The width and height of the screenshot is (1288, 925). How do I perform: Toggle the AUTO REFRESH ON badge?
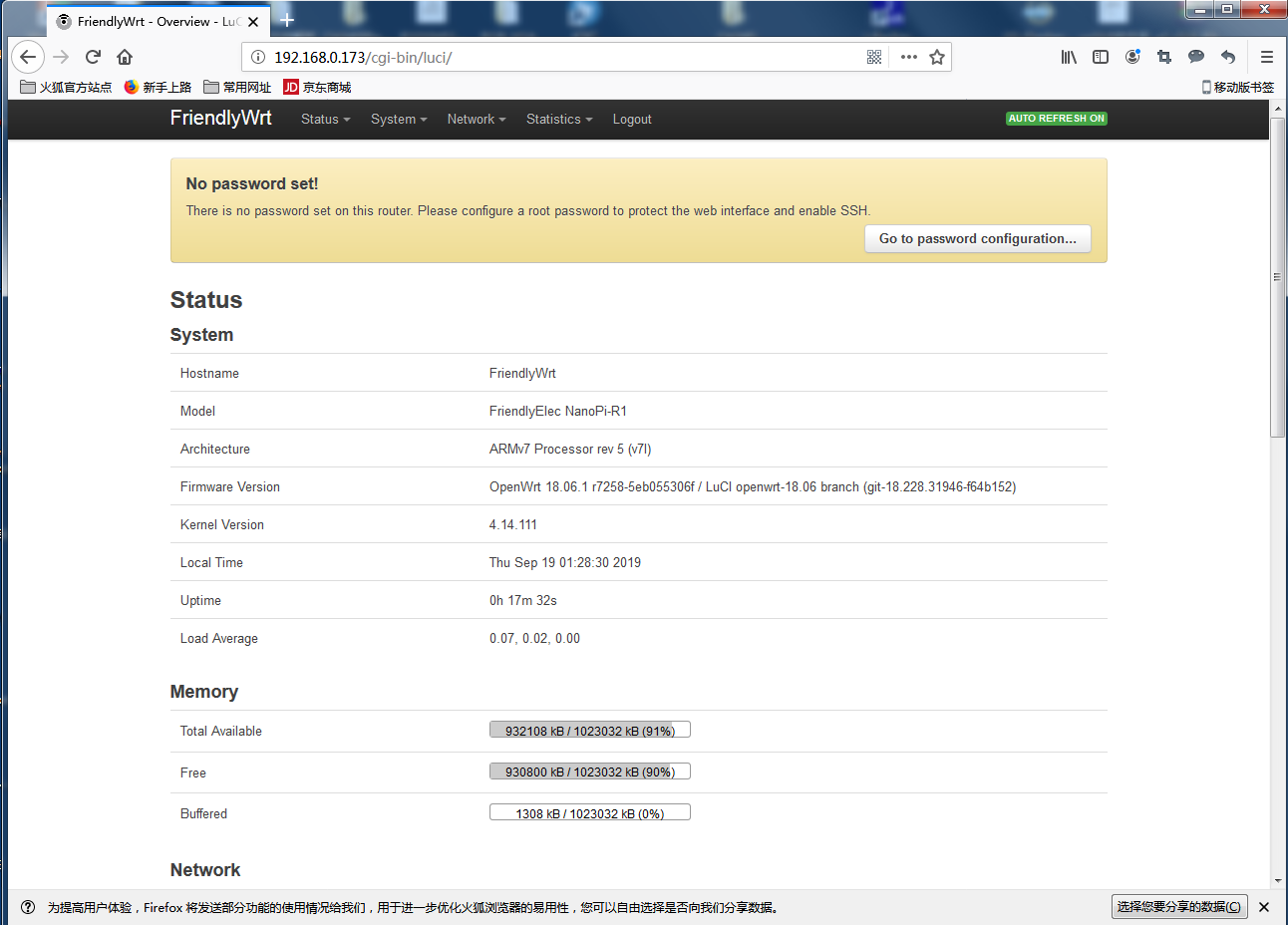(x=1057, y=119)
